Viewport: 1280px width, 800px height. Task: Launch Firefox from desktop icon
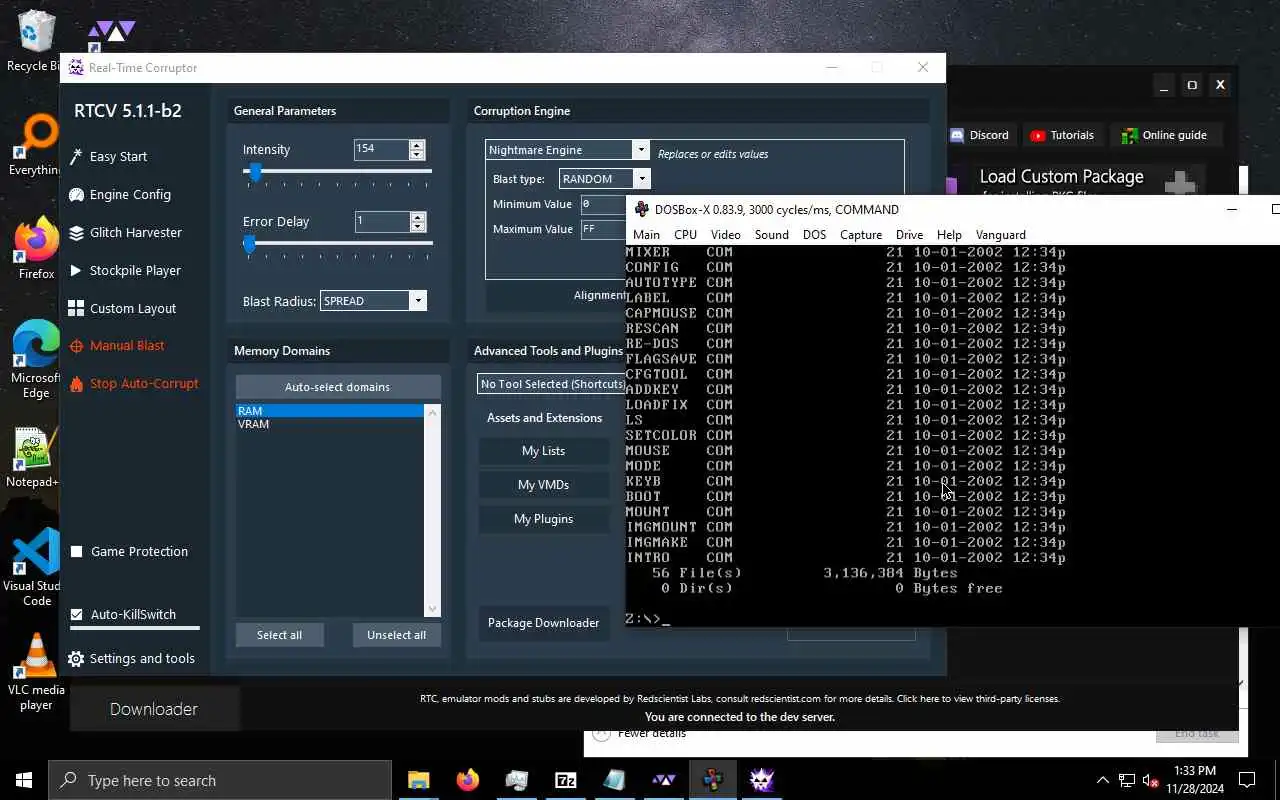36,249
